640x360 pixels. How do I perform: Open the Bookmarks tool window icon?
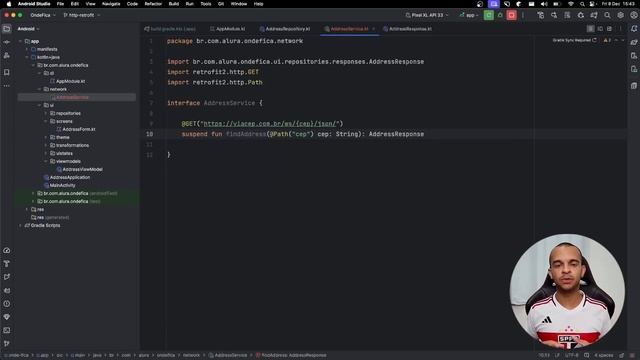7,72
